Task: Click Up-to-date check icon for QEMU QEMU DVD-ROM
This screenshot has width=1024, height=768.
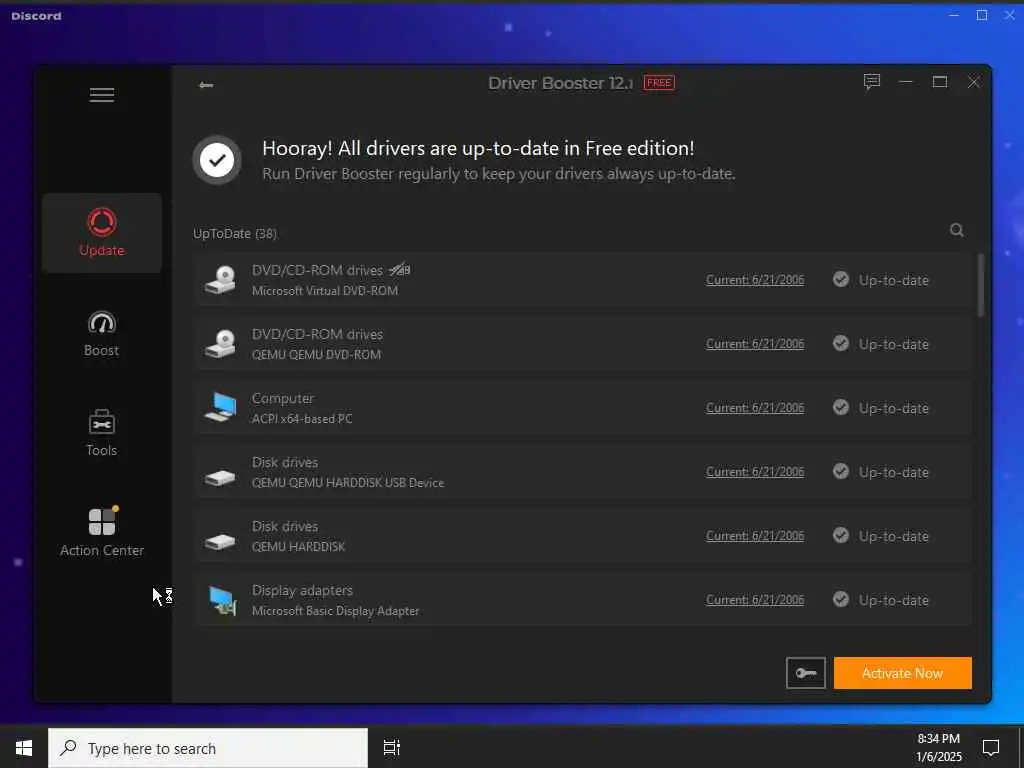Action: pos(841,344)
